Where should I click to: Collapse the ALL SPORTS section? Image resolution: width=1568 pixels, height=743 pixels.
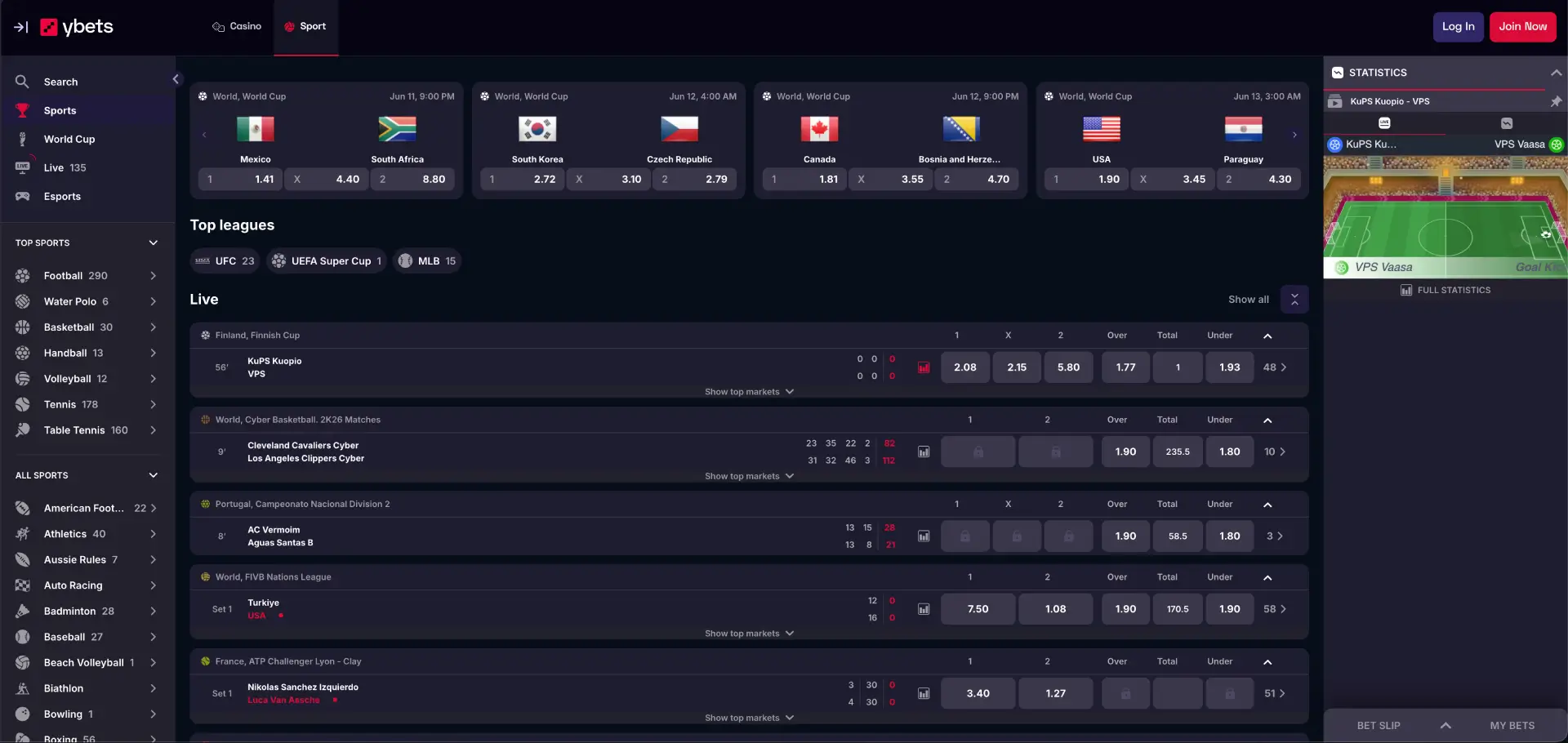[153, 475]
